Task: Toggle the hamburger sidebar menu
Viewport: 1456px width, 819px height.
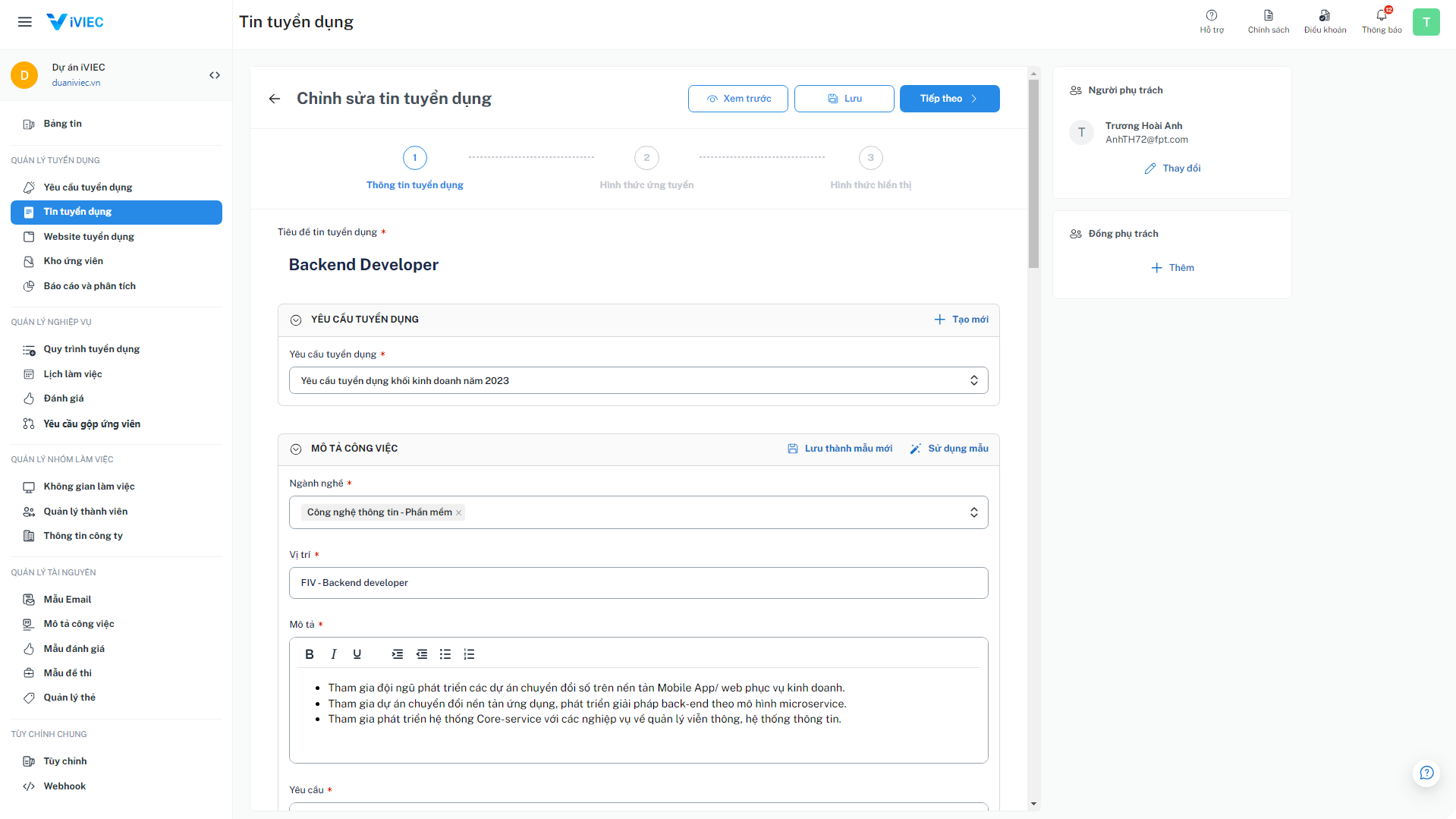Action: [25, 22]
